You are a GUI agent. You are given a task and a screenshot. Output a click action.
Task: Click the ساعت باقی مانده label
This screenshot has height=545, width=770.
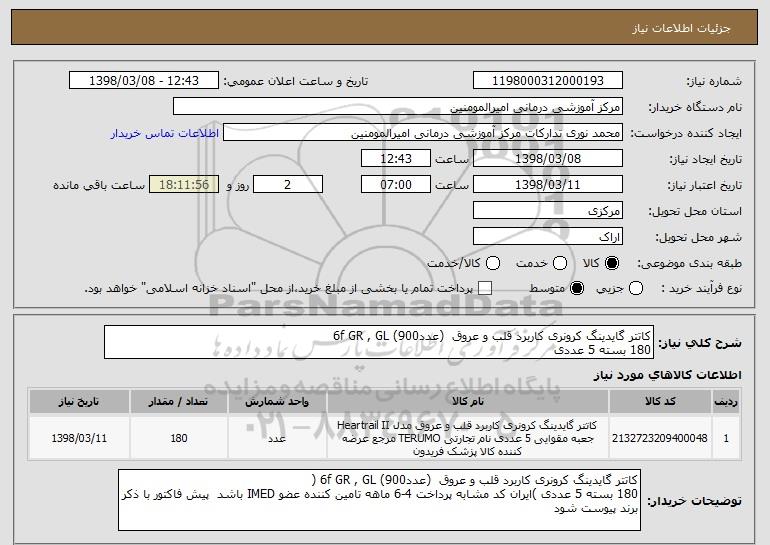coord(99,185)
